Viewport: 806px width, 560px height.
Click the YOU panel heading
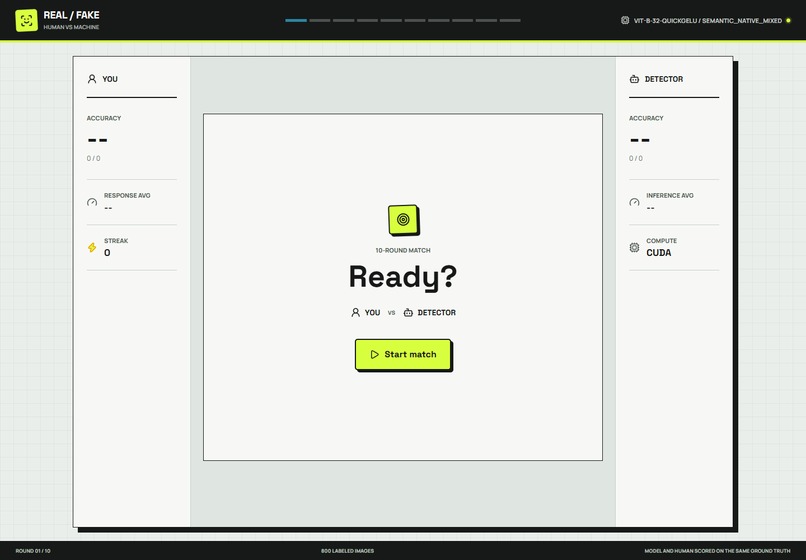[110, 79]
